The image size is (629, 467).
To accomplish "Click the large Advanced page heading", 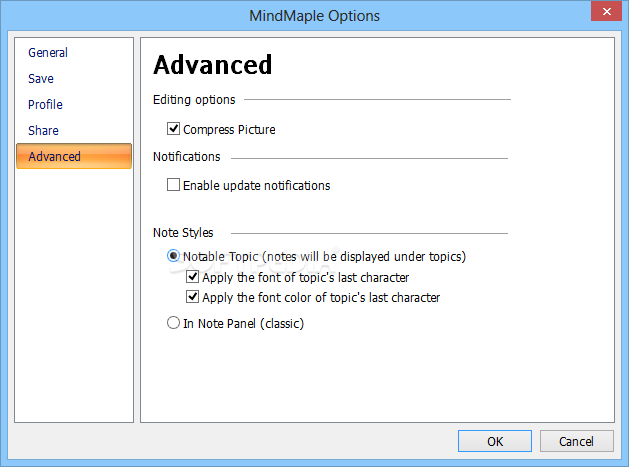I will pyautogui.click(x=212, y=65).
